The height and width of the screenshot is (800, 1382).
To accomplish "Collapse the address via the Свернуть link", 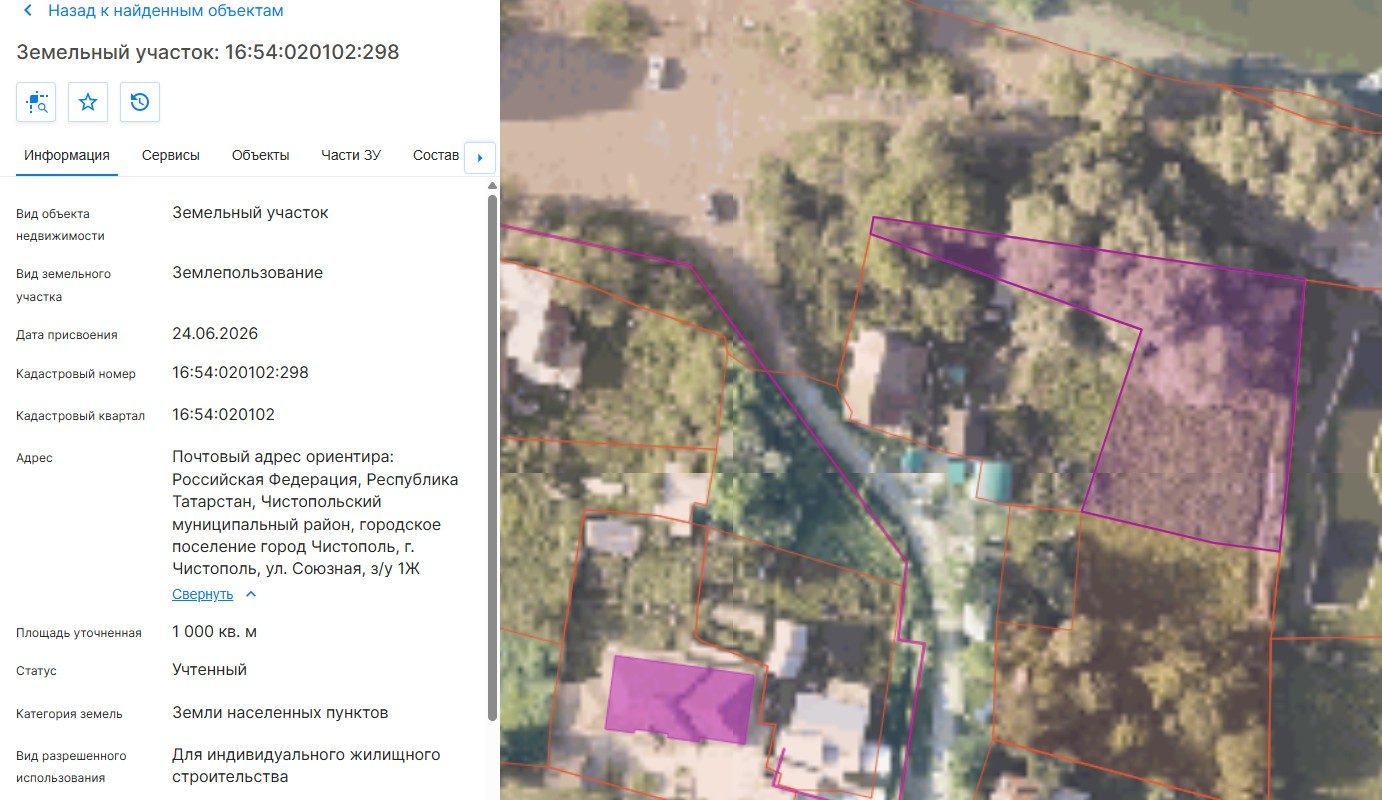I will coord(202,594).
